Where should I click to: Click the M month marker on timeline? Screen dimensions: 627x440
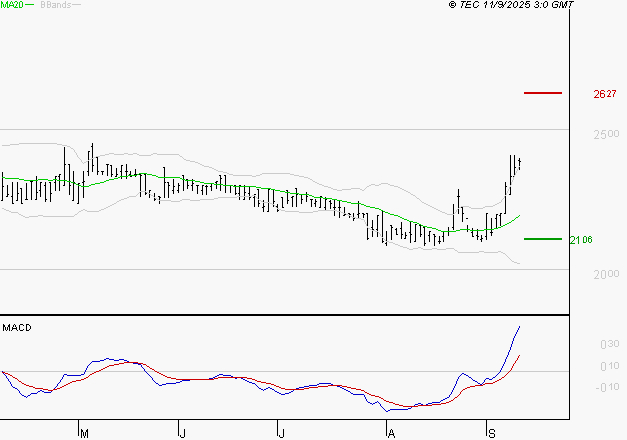(x=84, y=433)
